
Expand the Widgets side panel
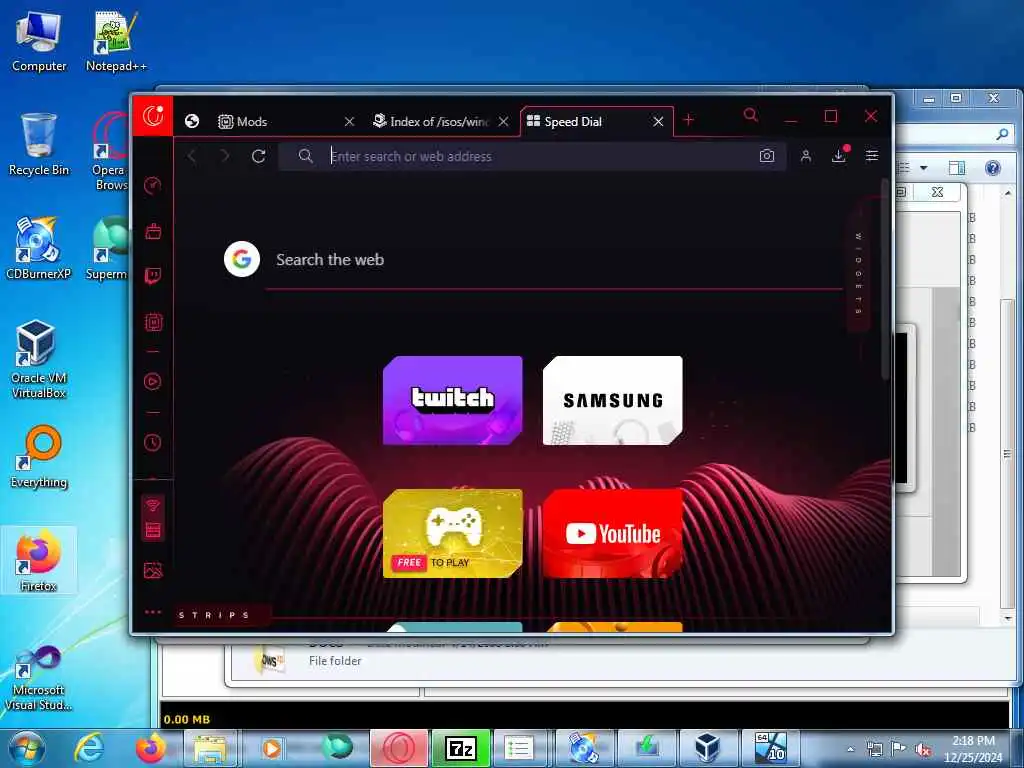859,273
